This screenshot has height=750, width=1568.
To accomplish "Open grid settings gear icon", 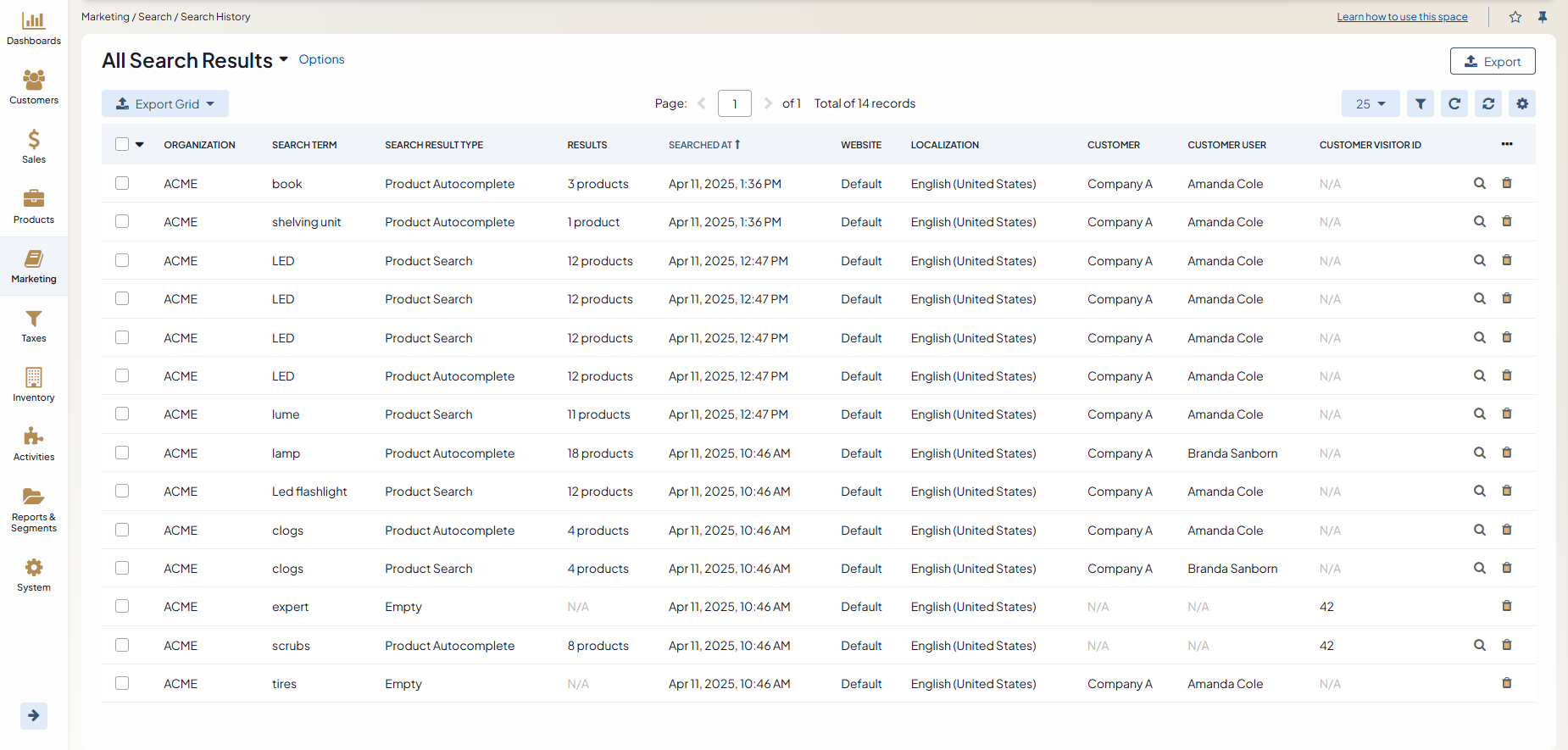I will click(x=1522, y=103).
